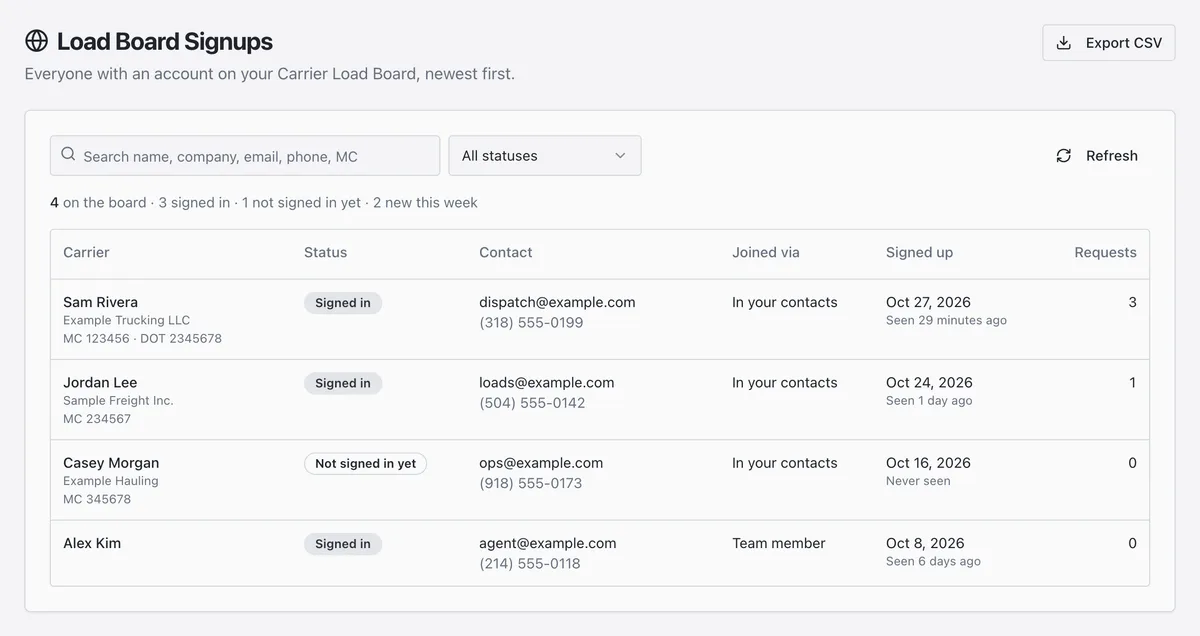The height and width of the screenshot is (636, 1200).
Task: Click phone number (504) 555-0142
Action: [532, 403]
